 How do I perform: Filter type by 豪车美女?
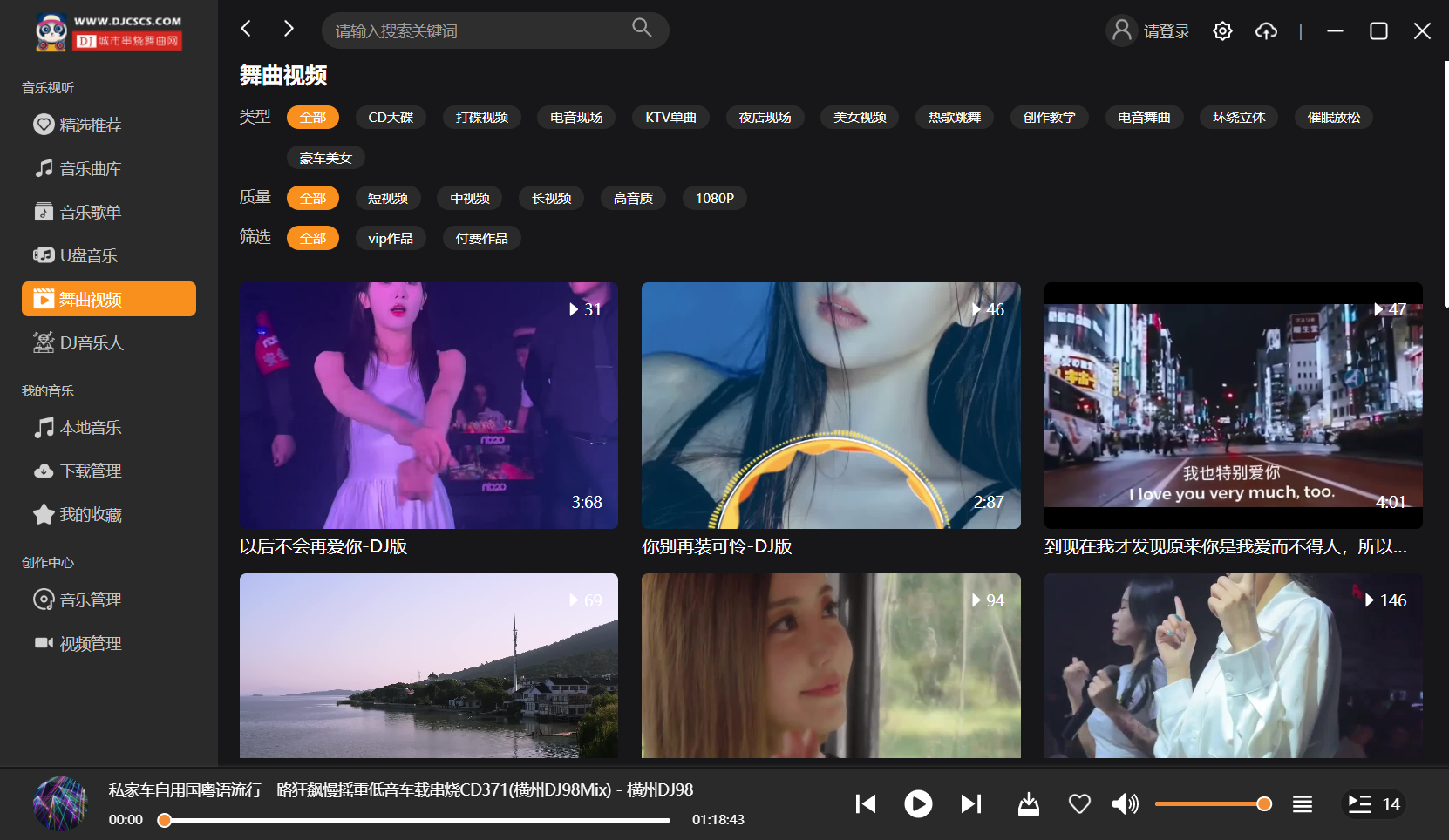coord(326,158)
